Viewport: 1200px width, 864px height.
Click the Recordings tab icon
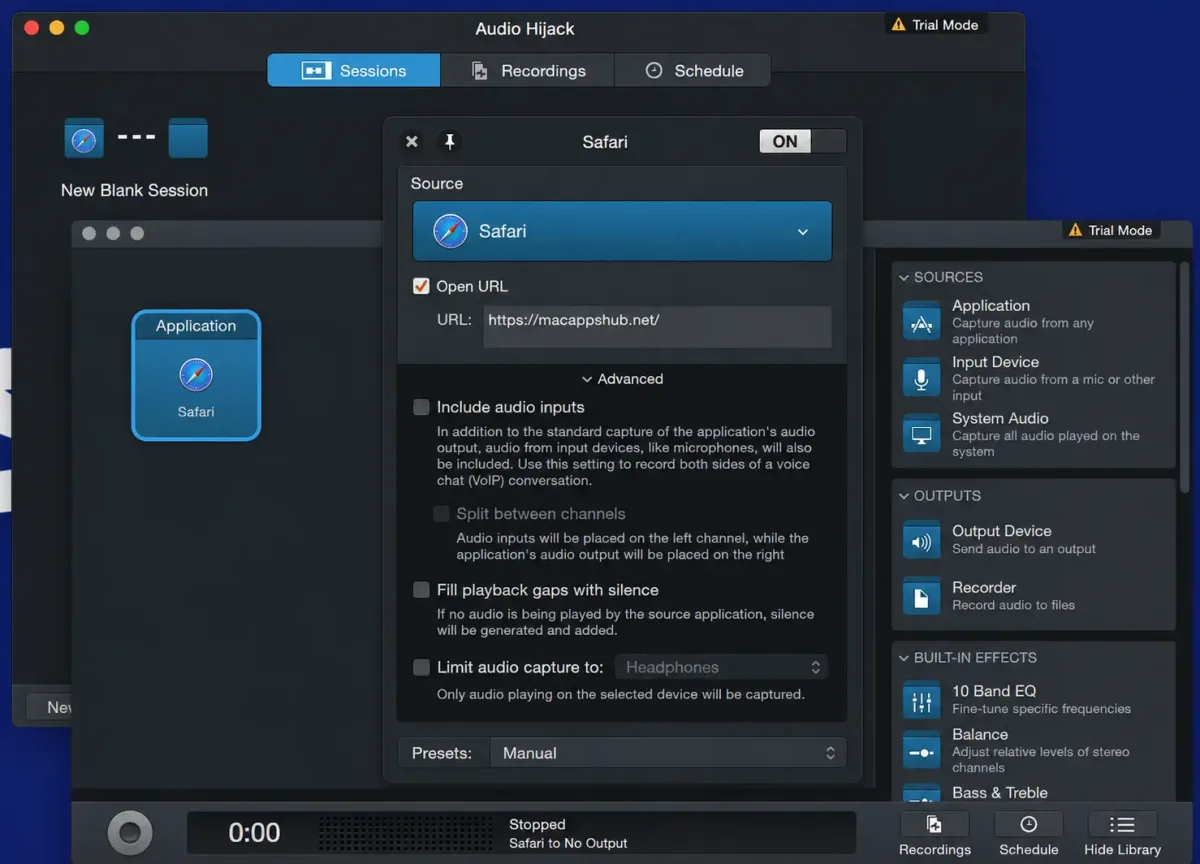tap(480, 71)
